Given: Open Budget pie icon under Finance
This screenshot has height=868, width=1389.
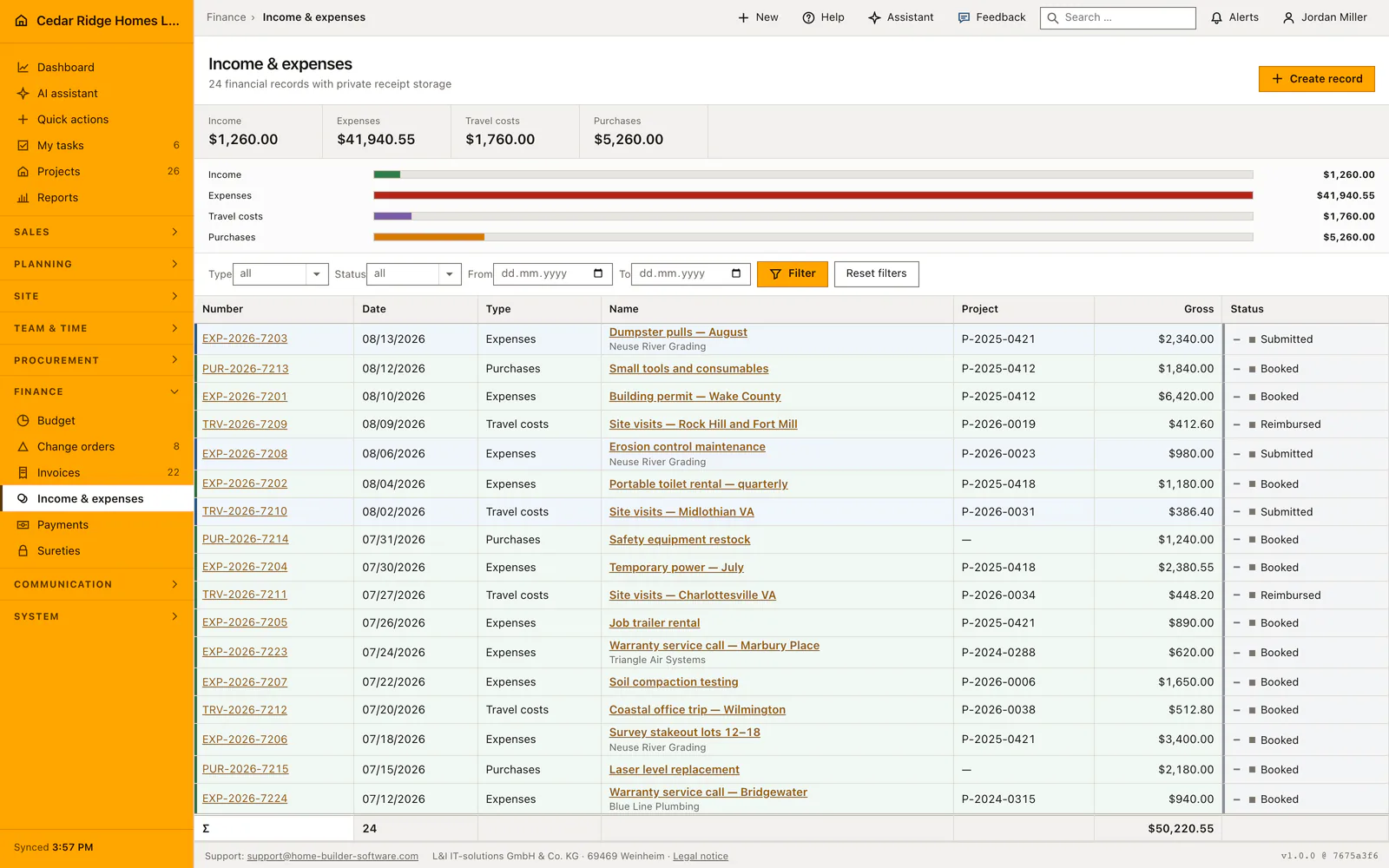Looking at the screenshot, I should pyautogui.click(x=23, y=421).
